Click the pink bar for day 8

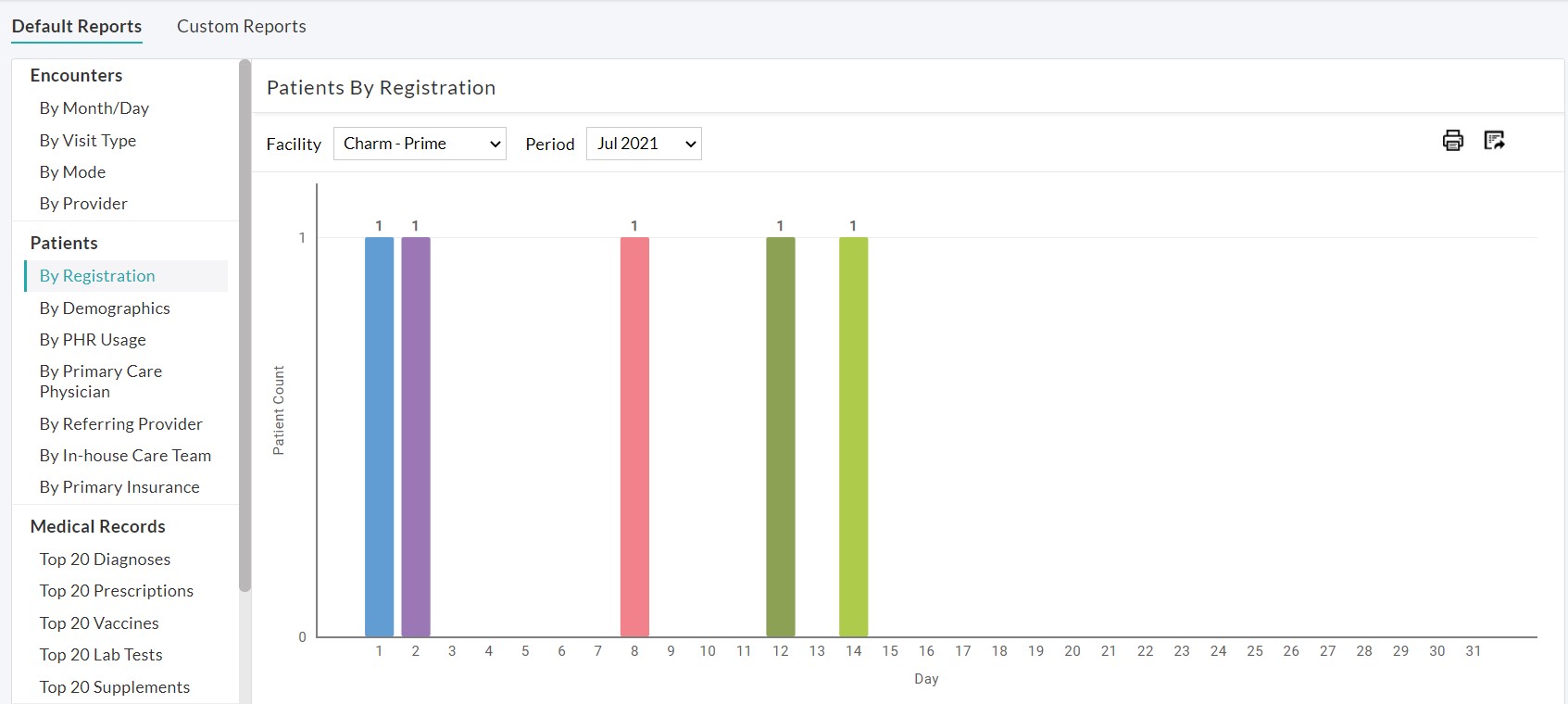pos(634,435)
